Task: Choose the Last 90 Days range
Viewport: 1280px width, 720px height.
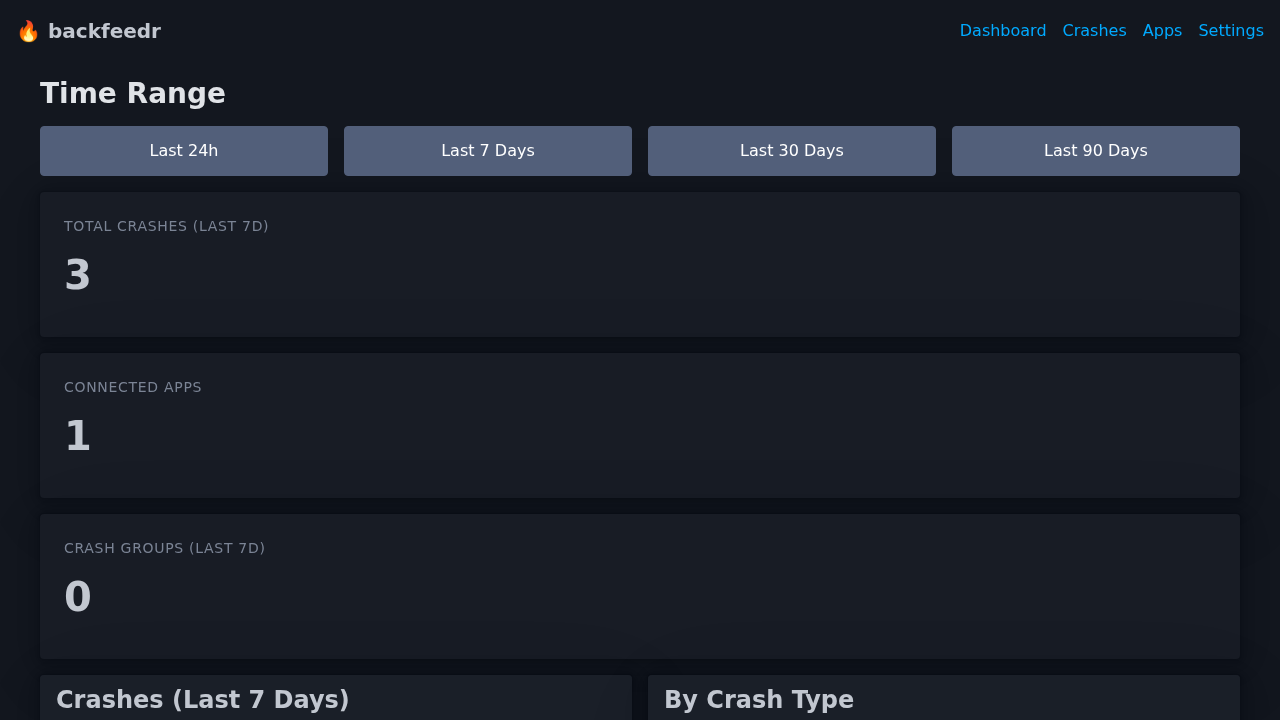Action: pos(1095,150)
